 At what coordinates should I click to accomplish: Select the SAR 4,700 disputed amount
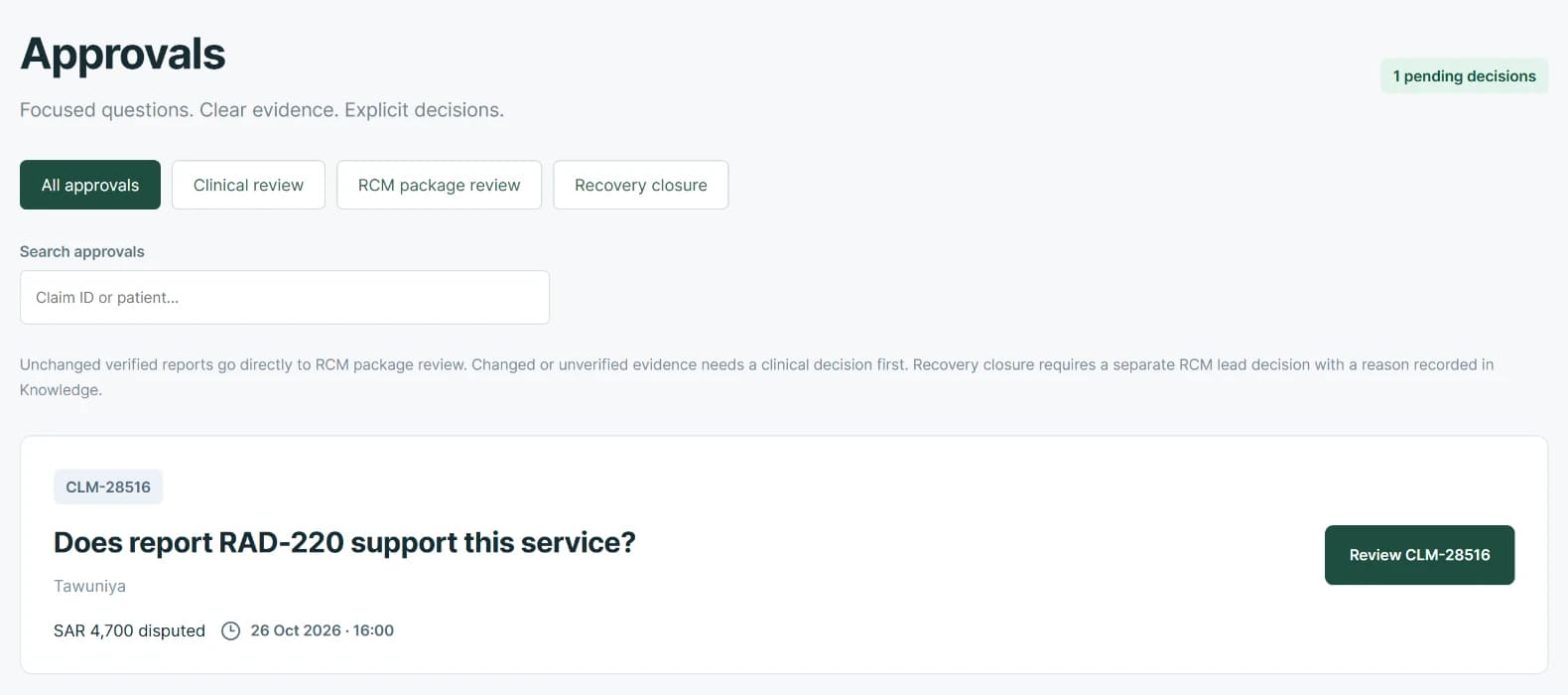click(129, 630)
